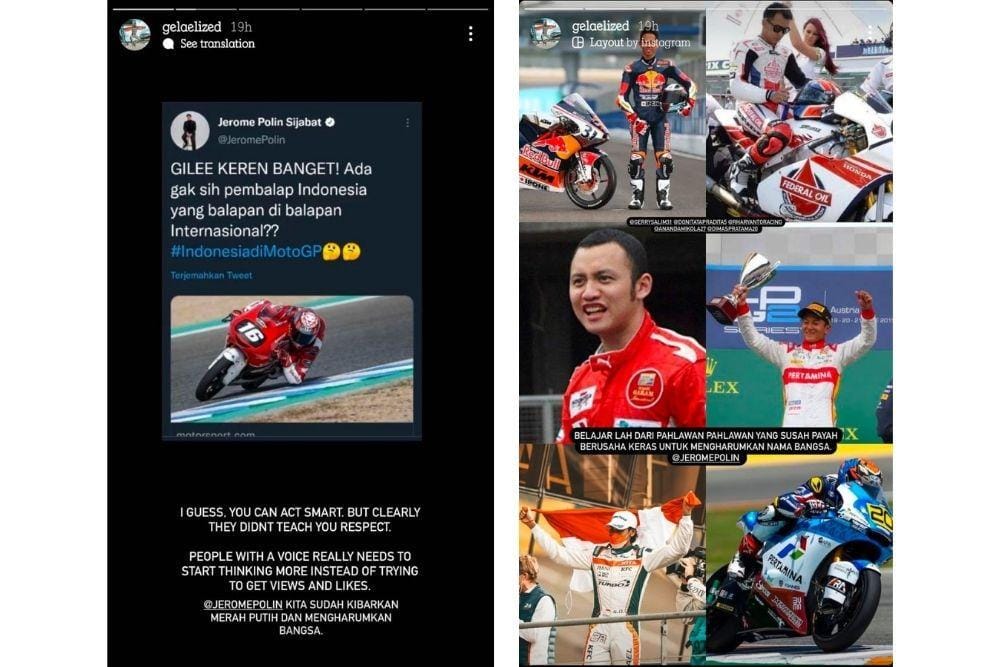Open the tweet's three-dot menu

(x=408, y=122)
